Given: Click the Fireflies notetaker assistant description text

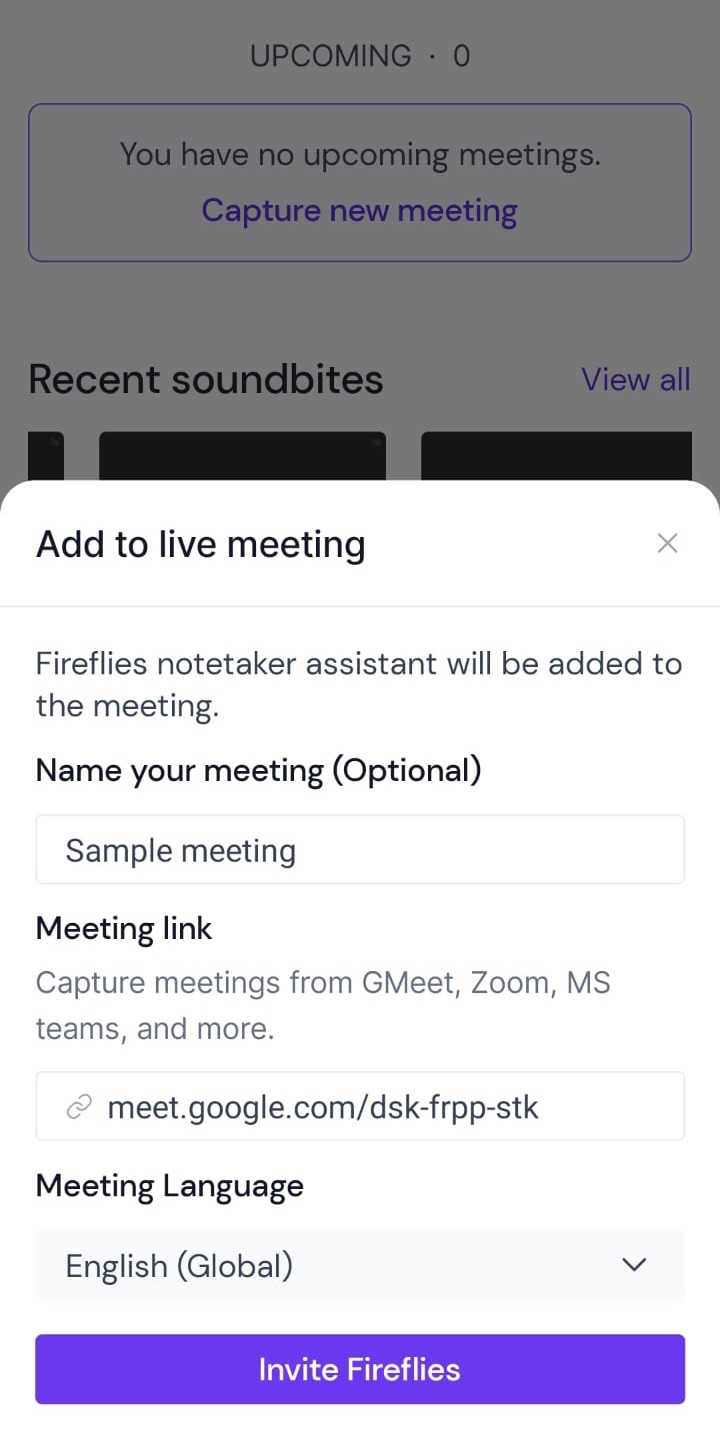Looking at the screenshot, I should tap(359, 684).
